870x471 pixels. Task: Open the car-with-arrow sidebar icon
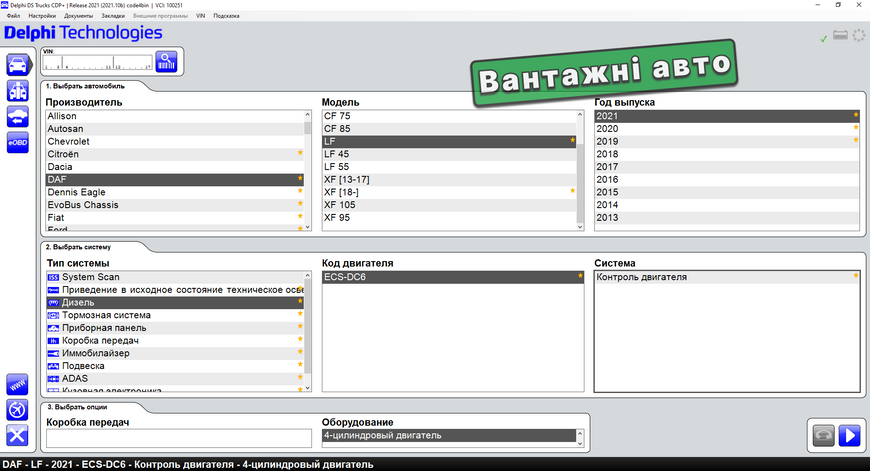[x=18, y=117]
